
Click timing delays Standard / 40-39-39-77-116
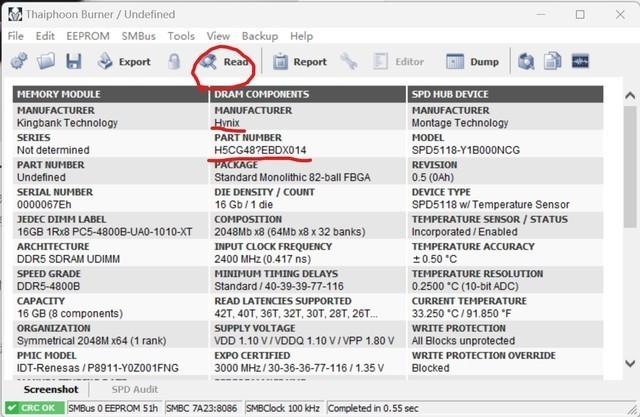(279, 286)
